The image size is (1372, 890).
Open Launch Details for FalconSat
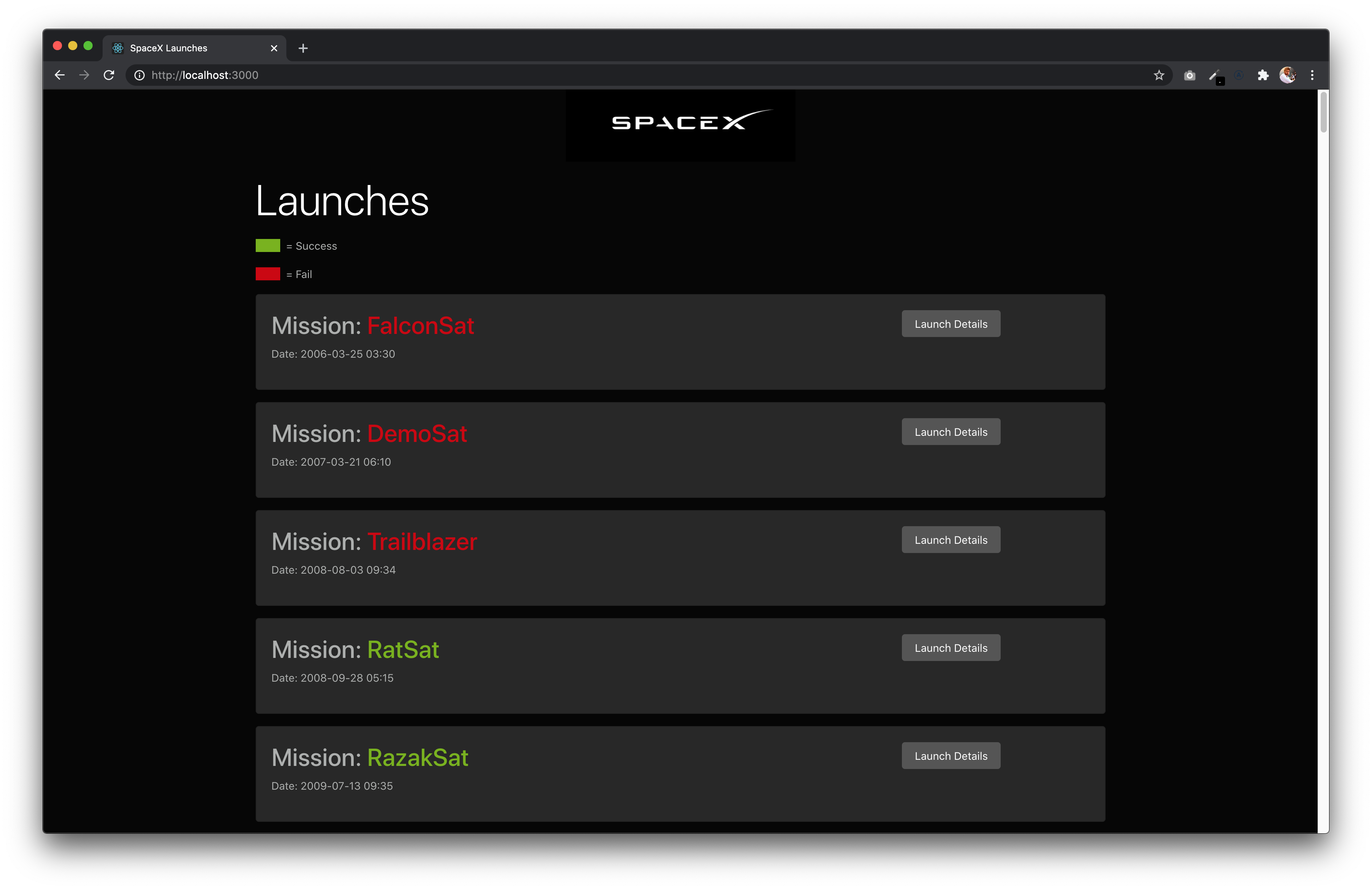951,324
